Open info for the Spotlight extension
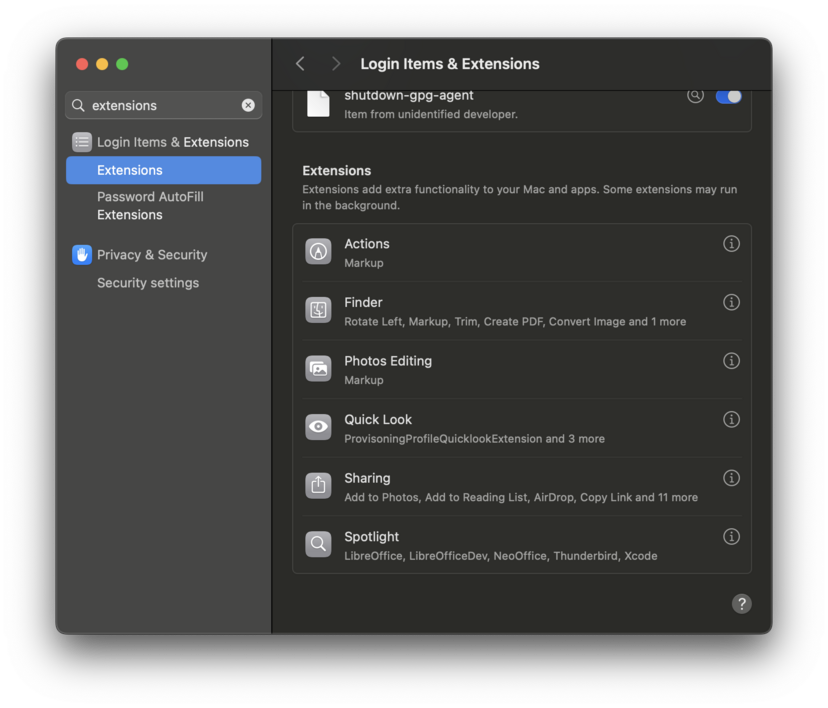828x708 pixels. 731,536
